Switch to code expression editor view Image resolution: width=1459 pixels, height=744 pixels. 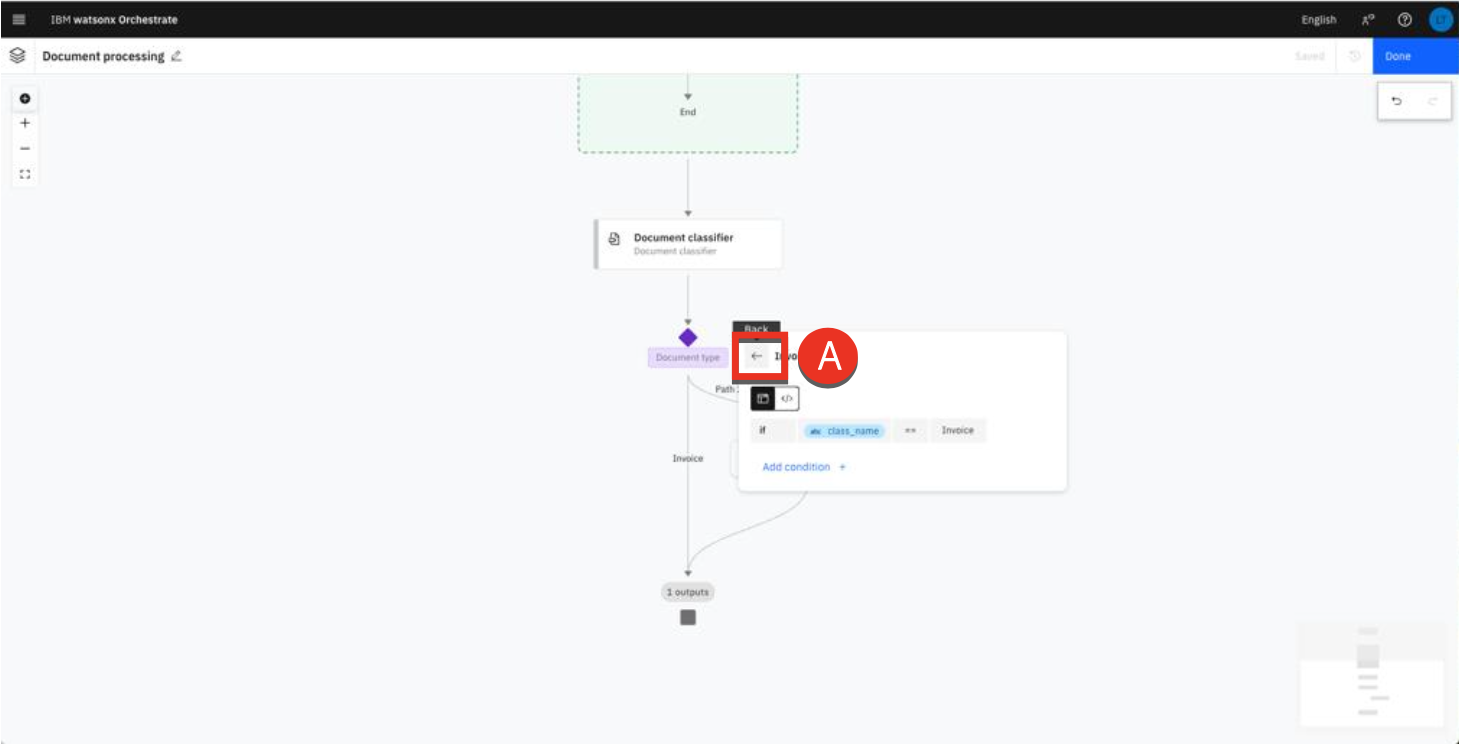(787, 399)
